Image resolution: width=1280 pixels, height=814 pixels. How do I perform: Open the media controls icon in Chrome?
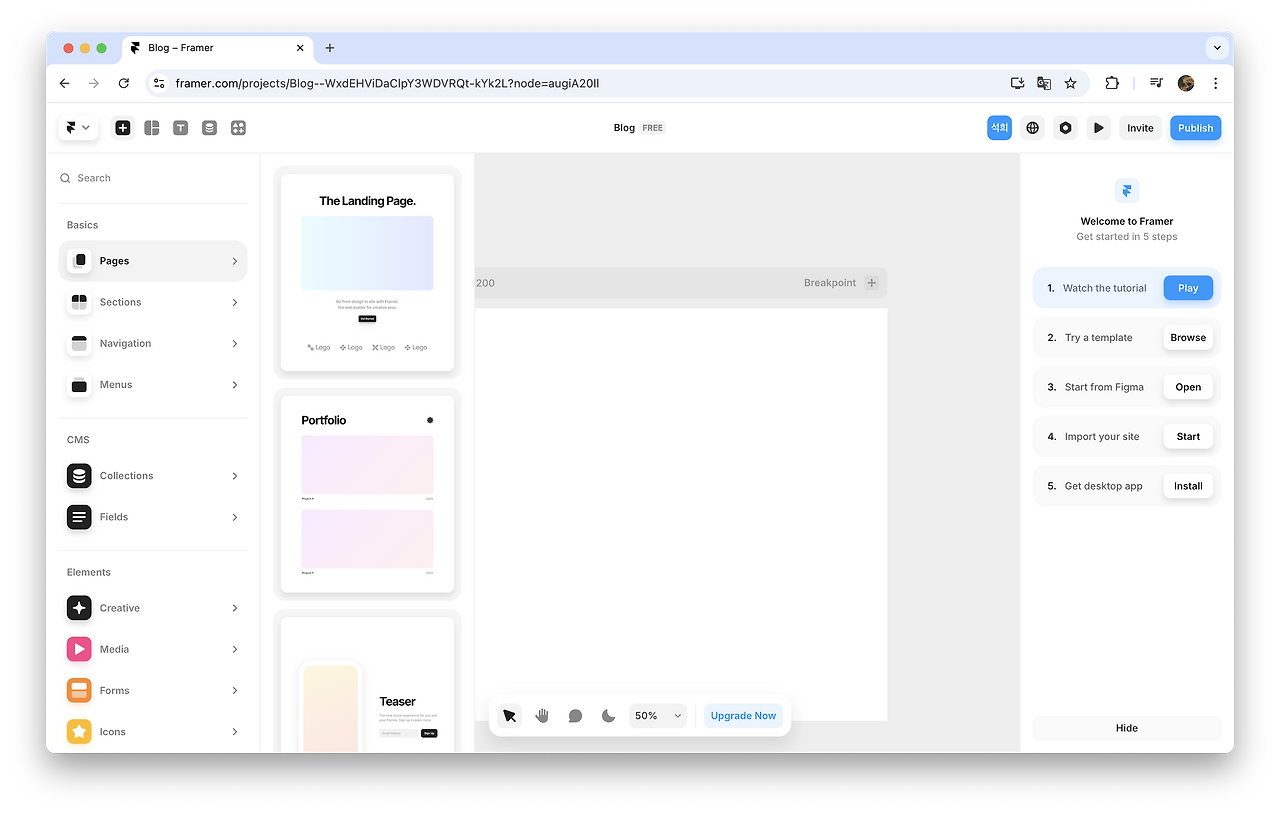1156,84
